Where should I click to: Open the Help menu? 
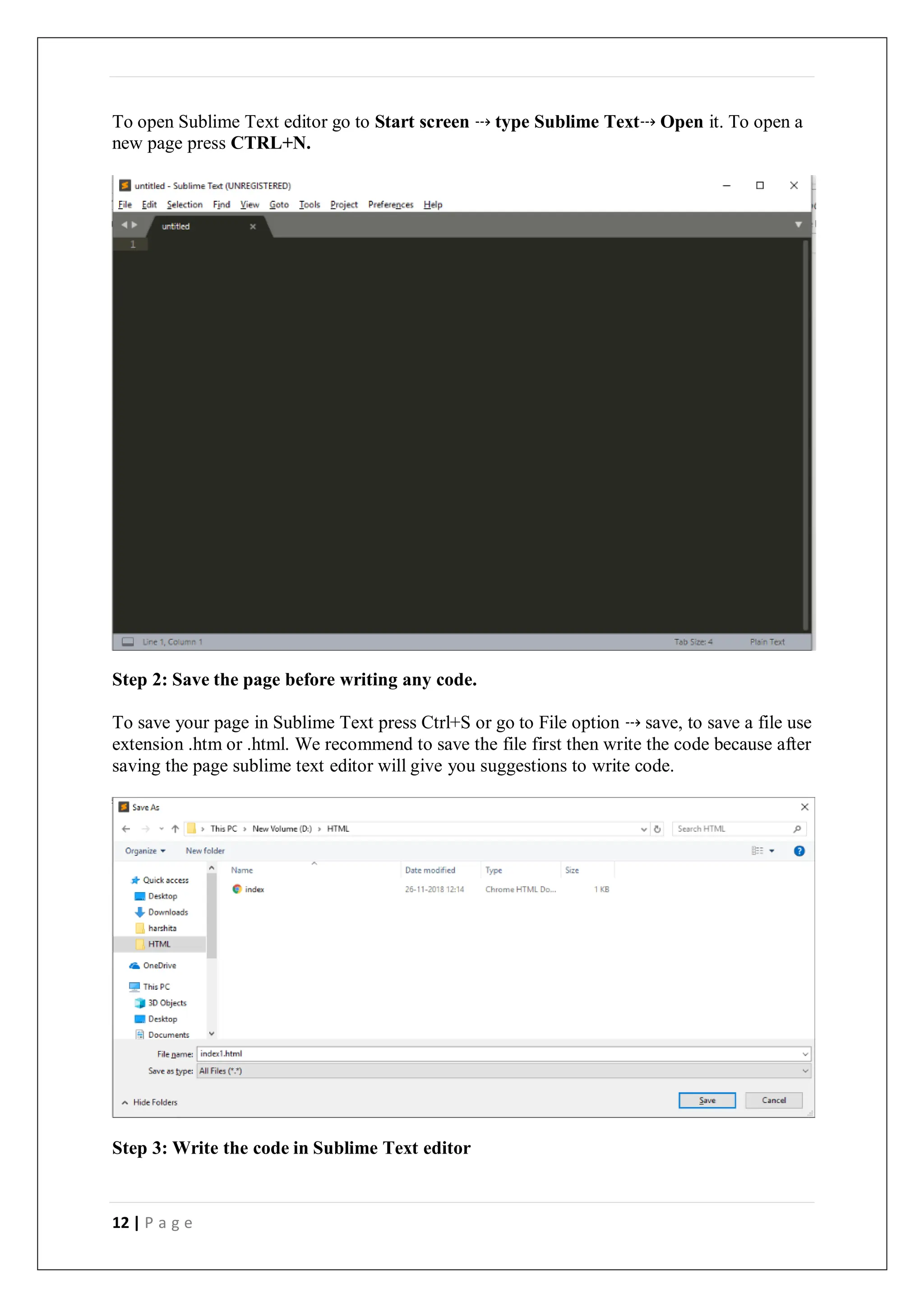[x=432, y=204]
